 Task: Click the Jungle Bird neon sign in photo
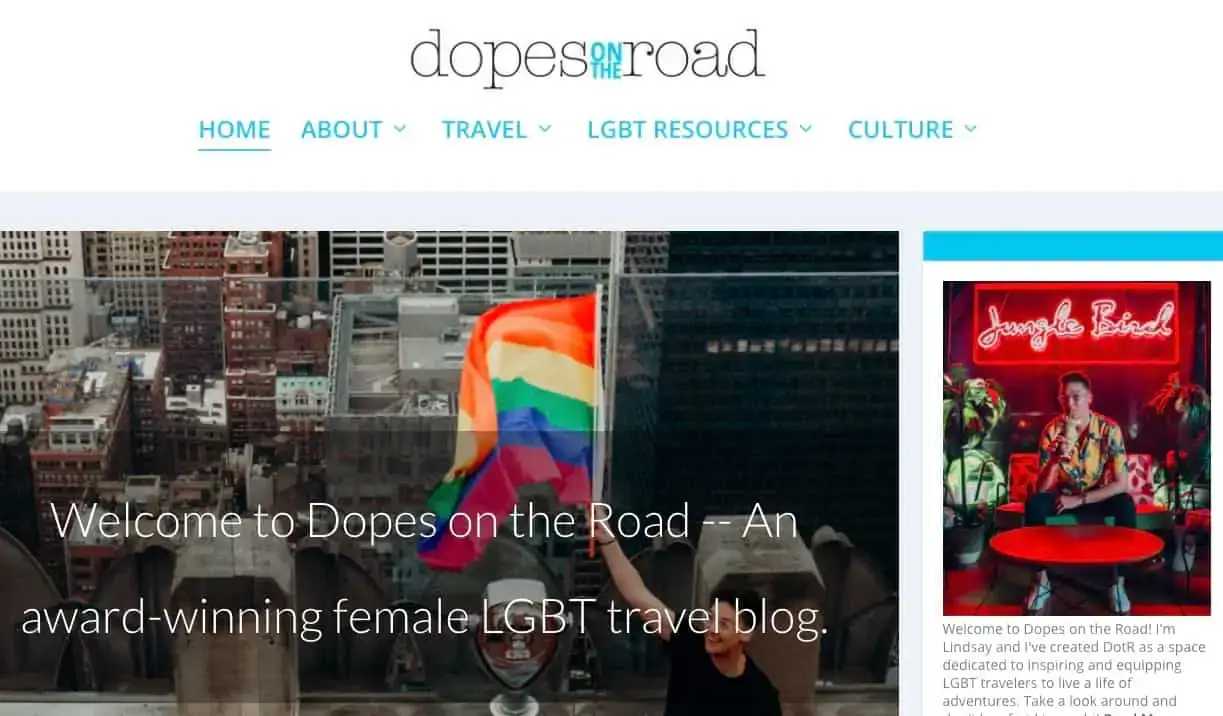click(1076, 322)
